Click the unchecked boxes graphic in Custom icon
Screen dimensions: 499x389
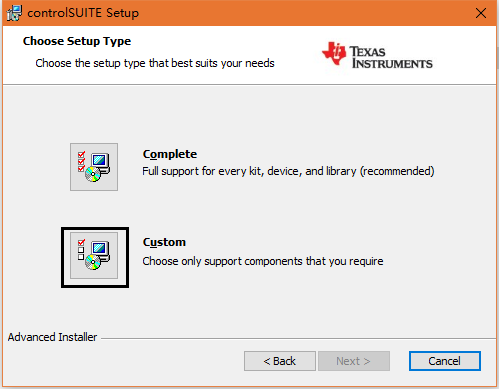pyautogui.click(x=81, y=253)
